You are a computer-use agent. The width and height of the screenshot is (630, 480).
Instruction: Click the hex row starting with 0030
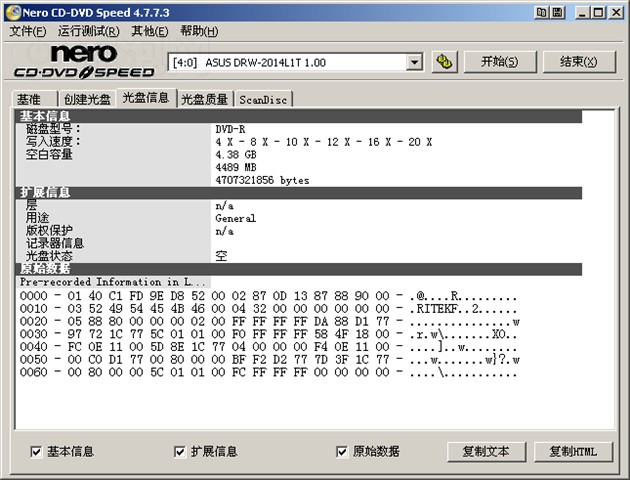coord(268,334)
